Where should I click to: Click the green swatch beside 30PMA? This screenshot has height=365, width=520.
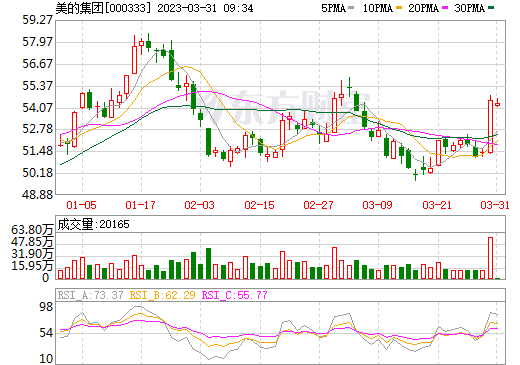491,8
